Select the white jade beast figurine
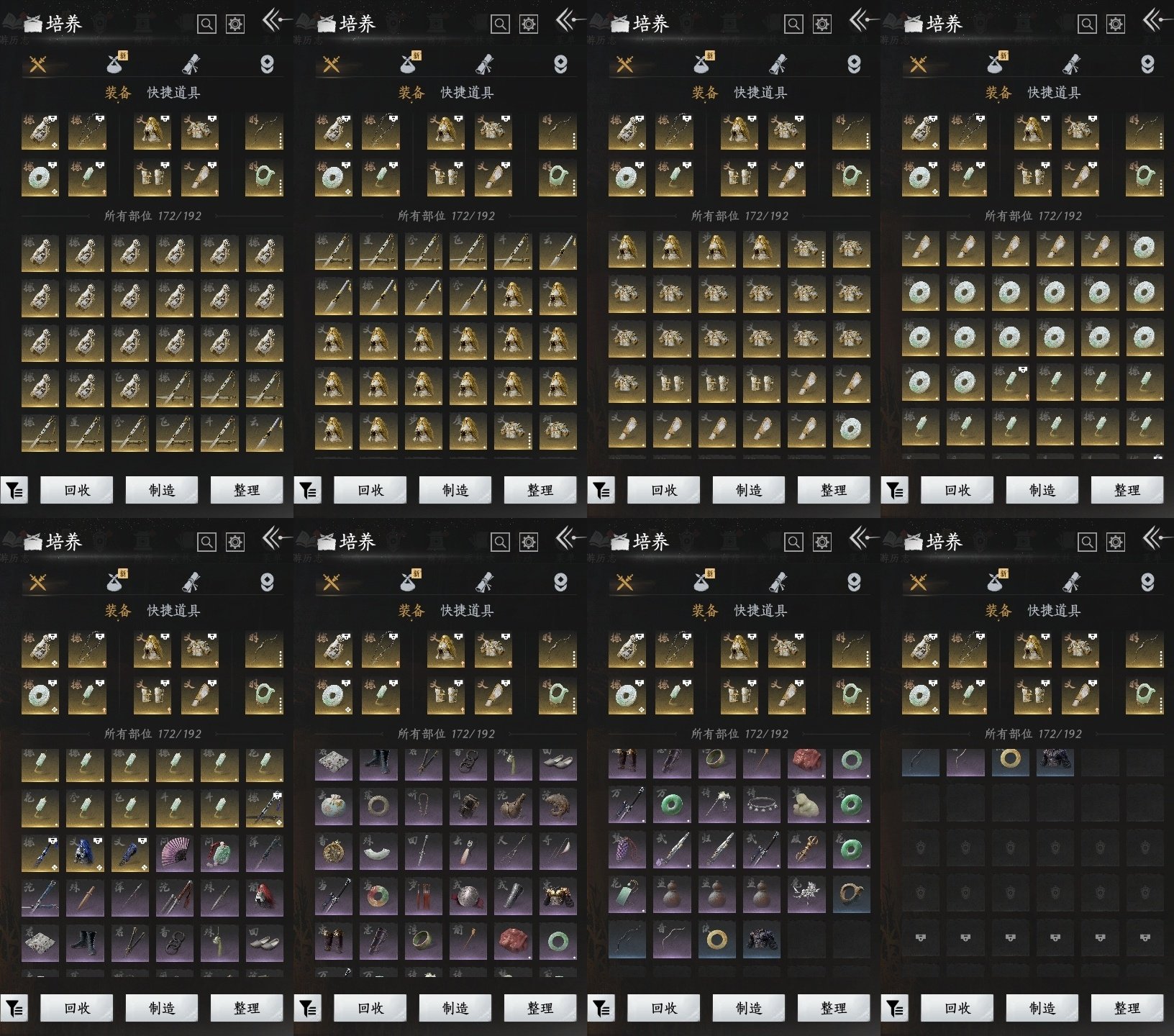Image resolution: width=1174 pixels, height=1036 pixels. [806, 805]
